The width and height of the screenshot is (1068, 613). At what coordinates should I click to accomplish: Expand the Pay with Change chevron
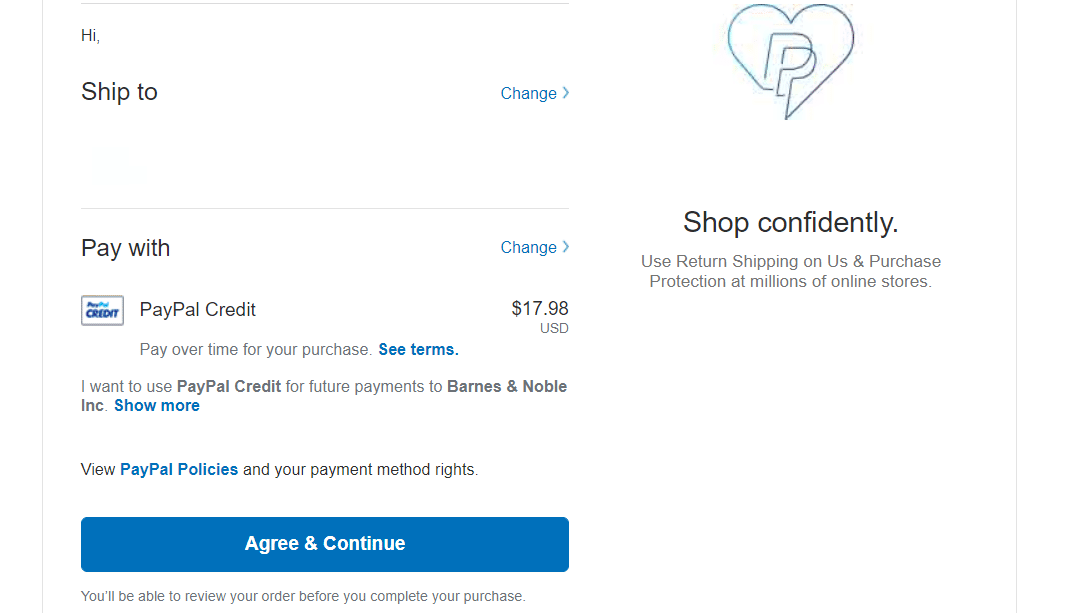tap(565, 247)
